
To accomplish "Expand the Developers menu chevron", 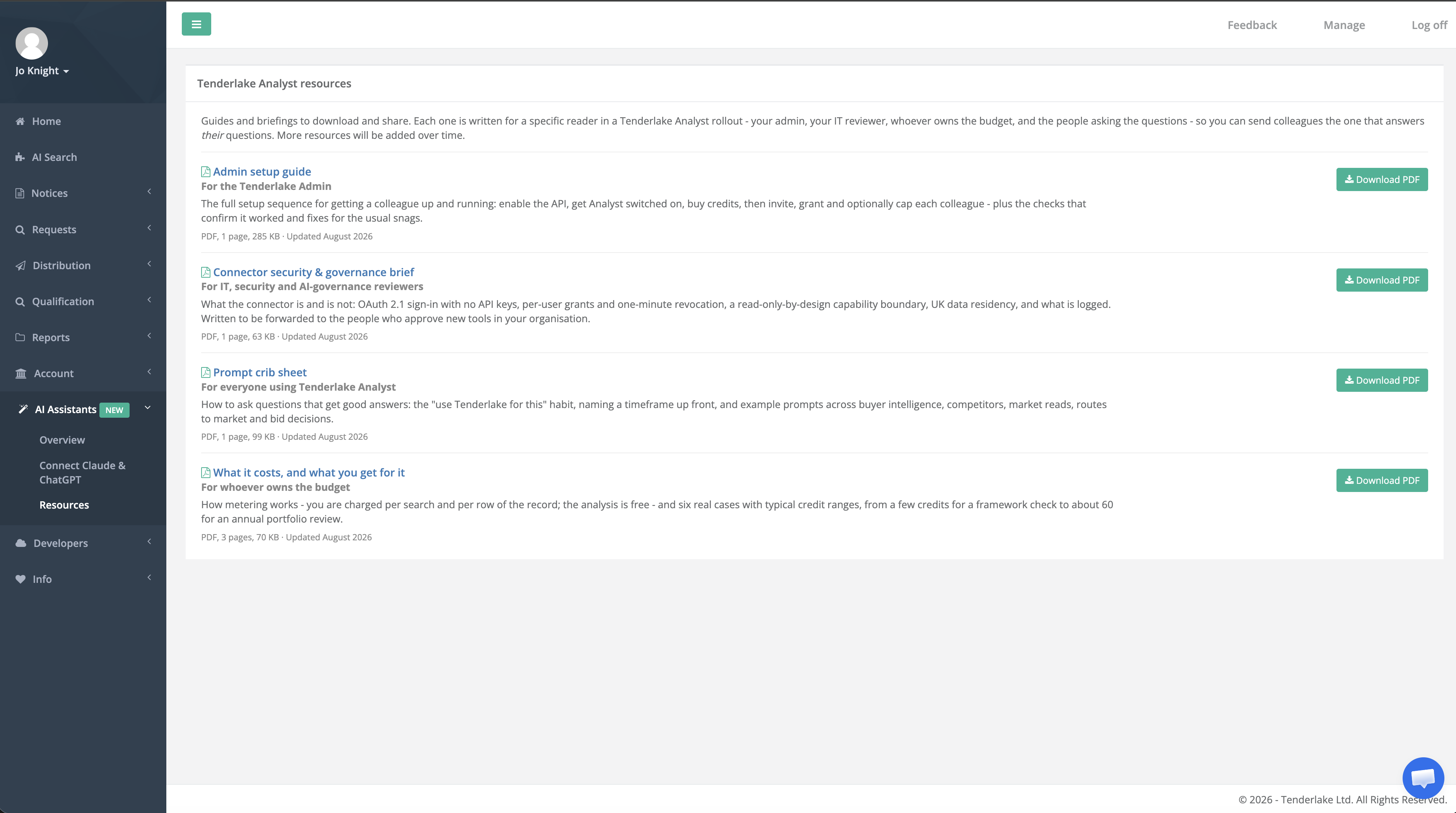I will point(149,541).
